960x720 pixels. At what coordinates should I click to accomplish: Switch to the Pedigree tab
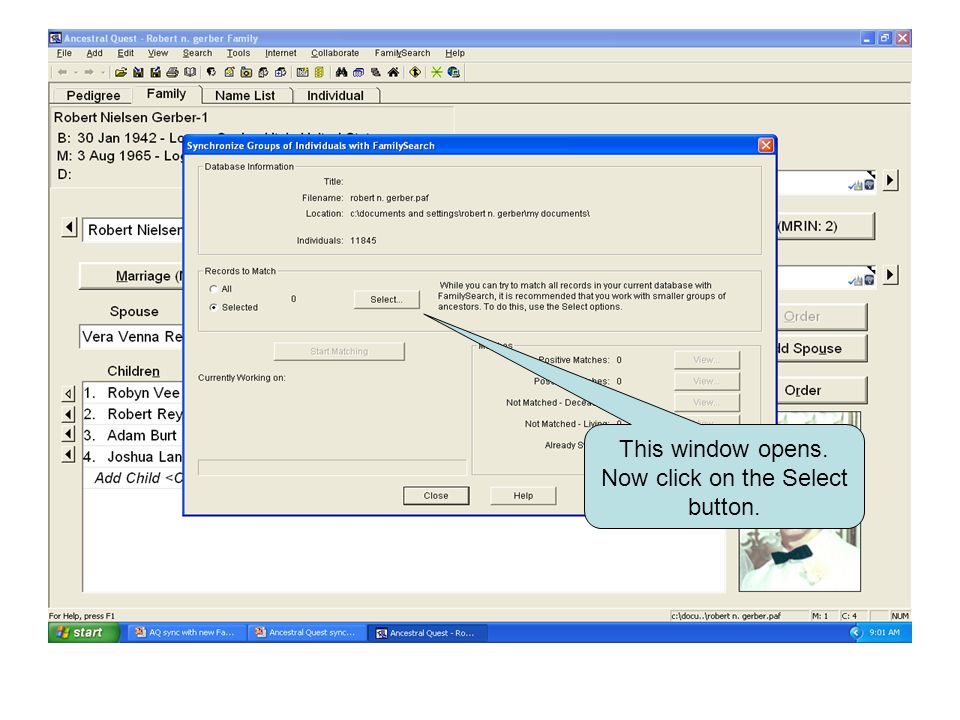93,96
